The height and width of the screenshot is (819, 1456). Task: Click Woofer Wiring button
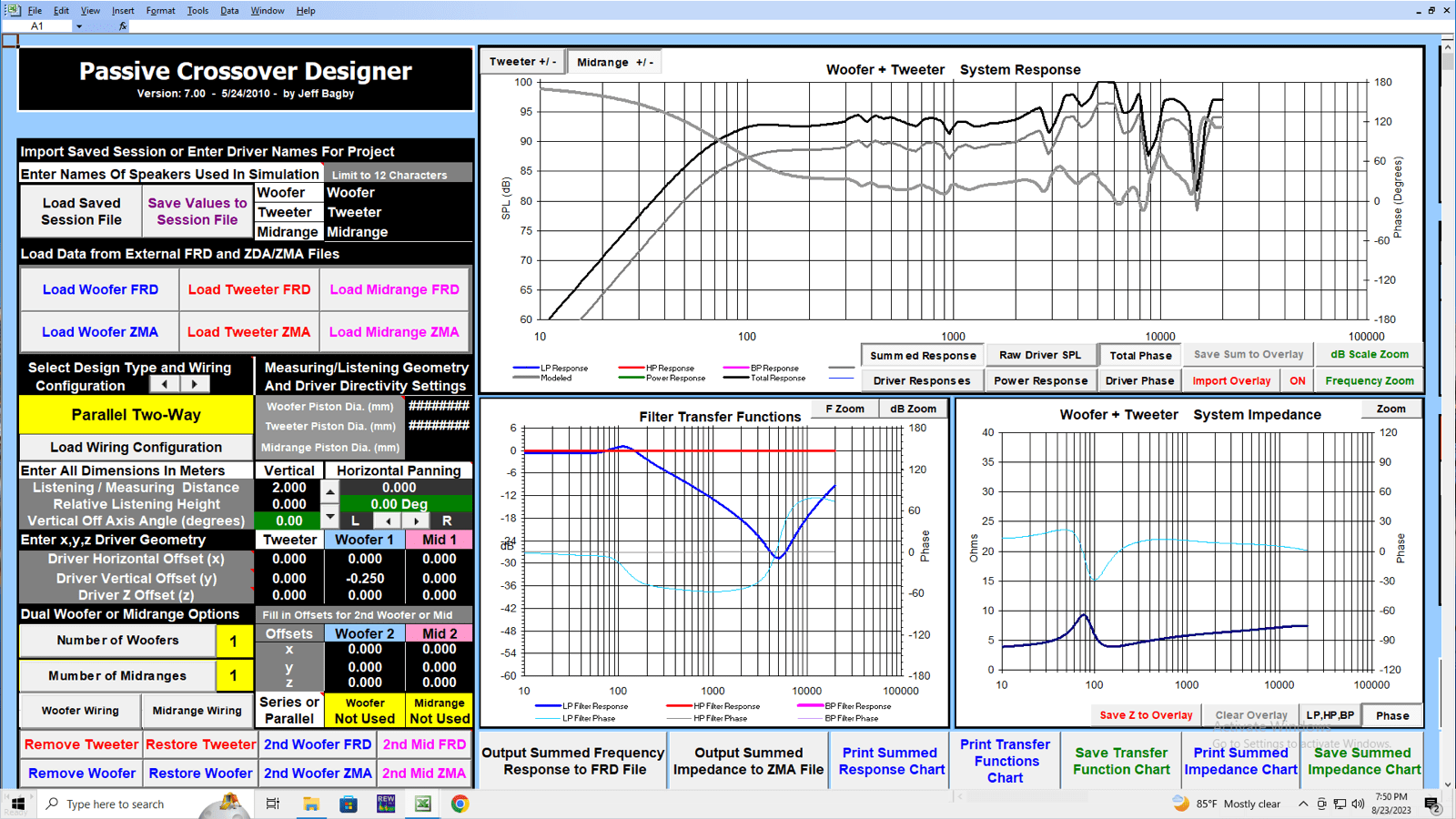(80, 711)
